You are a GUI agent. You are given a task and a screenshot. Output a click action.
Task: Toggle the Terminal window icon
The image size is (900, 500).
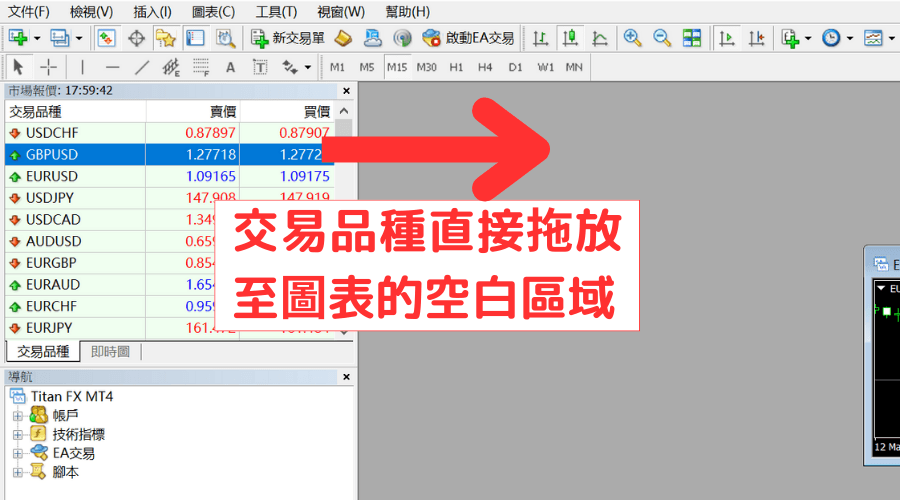(x=195, y=38)
